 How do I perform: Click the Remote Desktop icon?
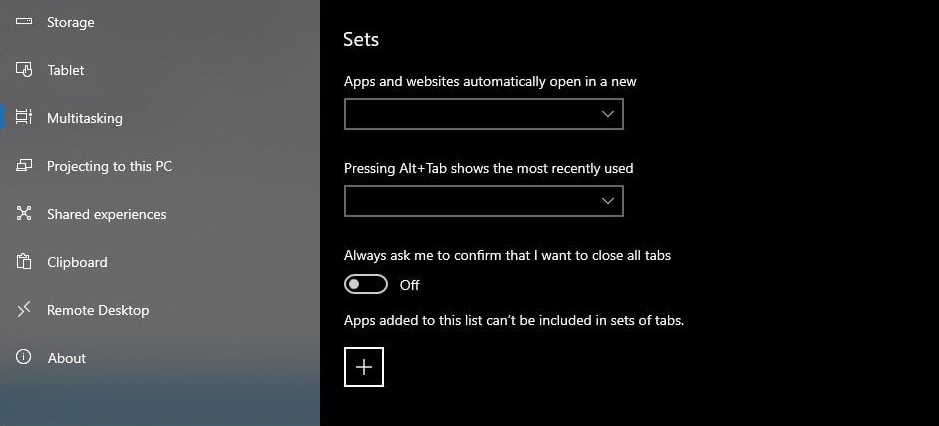pos(25,310)
